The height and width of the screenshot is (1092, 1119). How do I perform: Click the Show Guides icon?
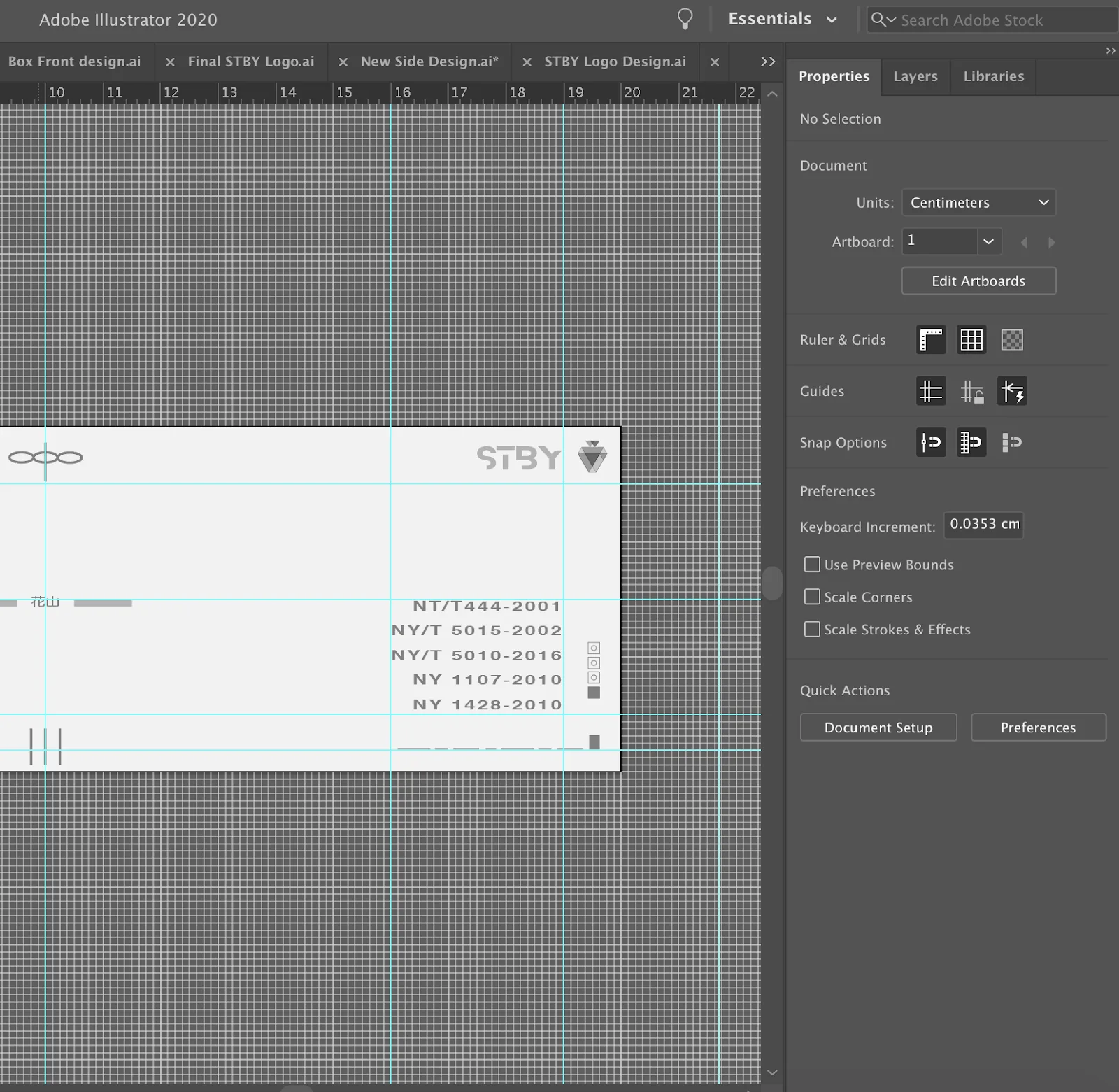point(931,391)
